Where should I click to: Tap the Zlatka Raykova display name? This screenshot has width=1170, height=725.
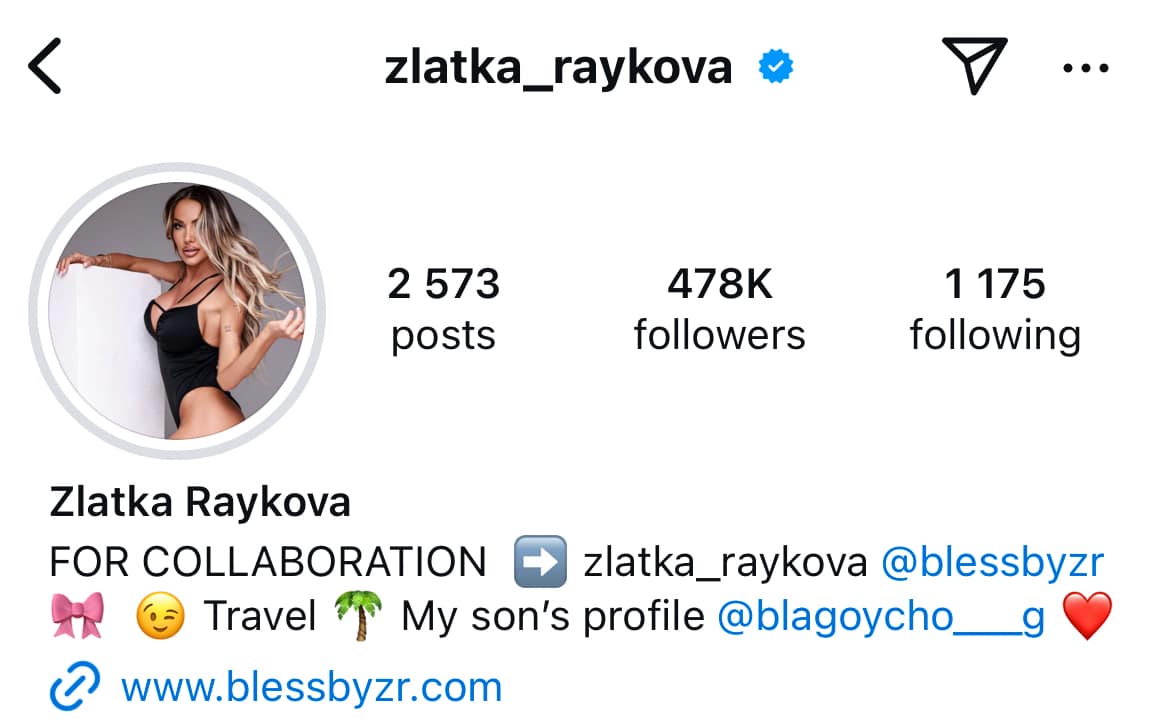pyautogui.click(x=200, y=501)
